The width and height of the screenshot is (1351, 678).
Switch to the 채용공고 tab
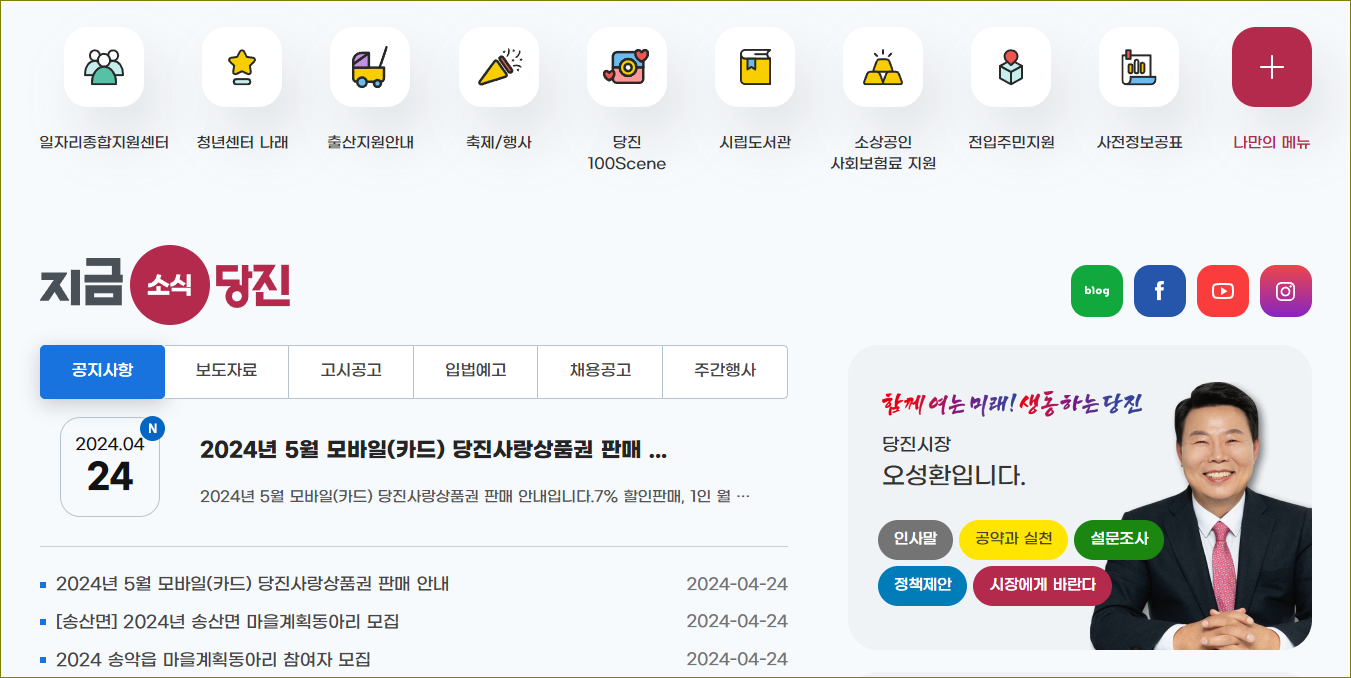600,370
